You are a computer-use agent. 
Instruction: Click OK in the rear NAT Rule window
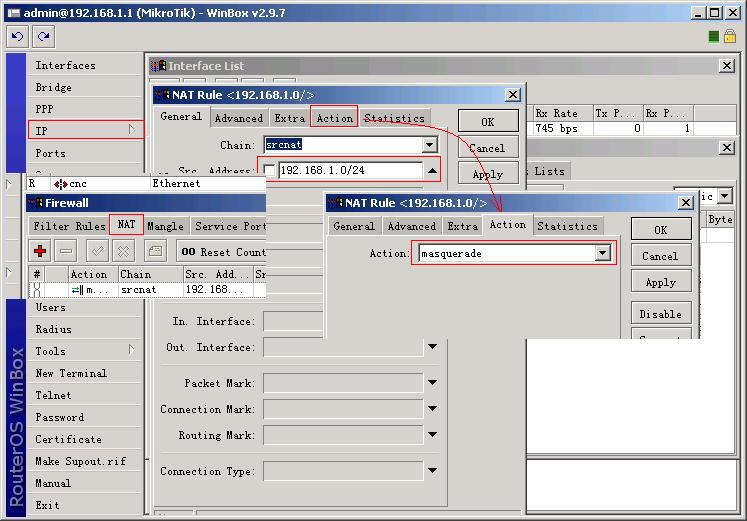[488, 121]
